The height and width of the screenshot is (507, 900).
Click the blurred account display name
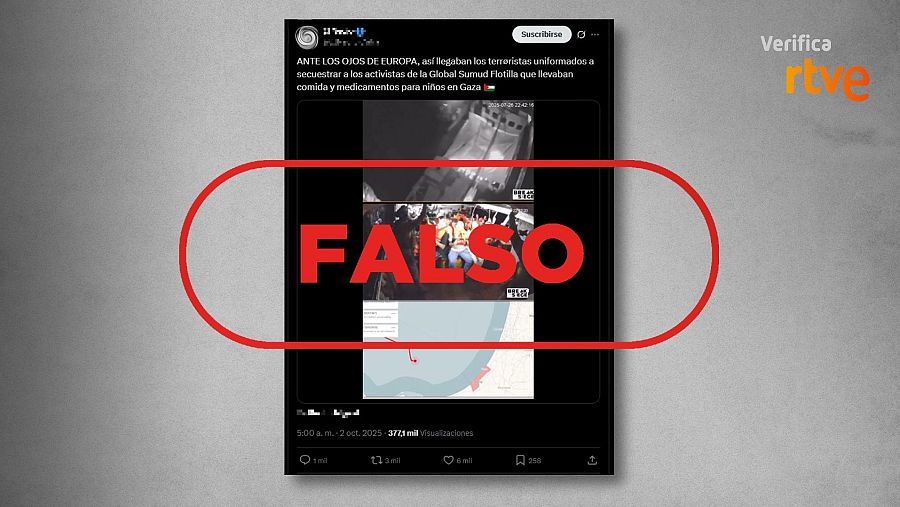point(344,32)
